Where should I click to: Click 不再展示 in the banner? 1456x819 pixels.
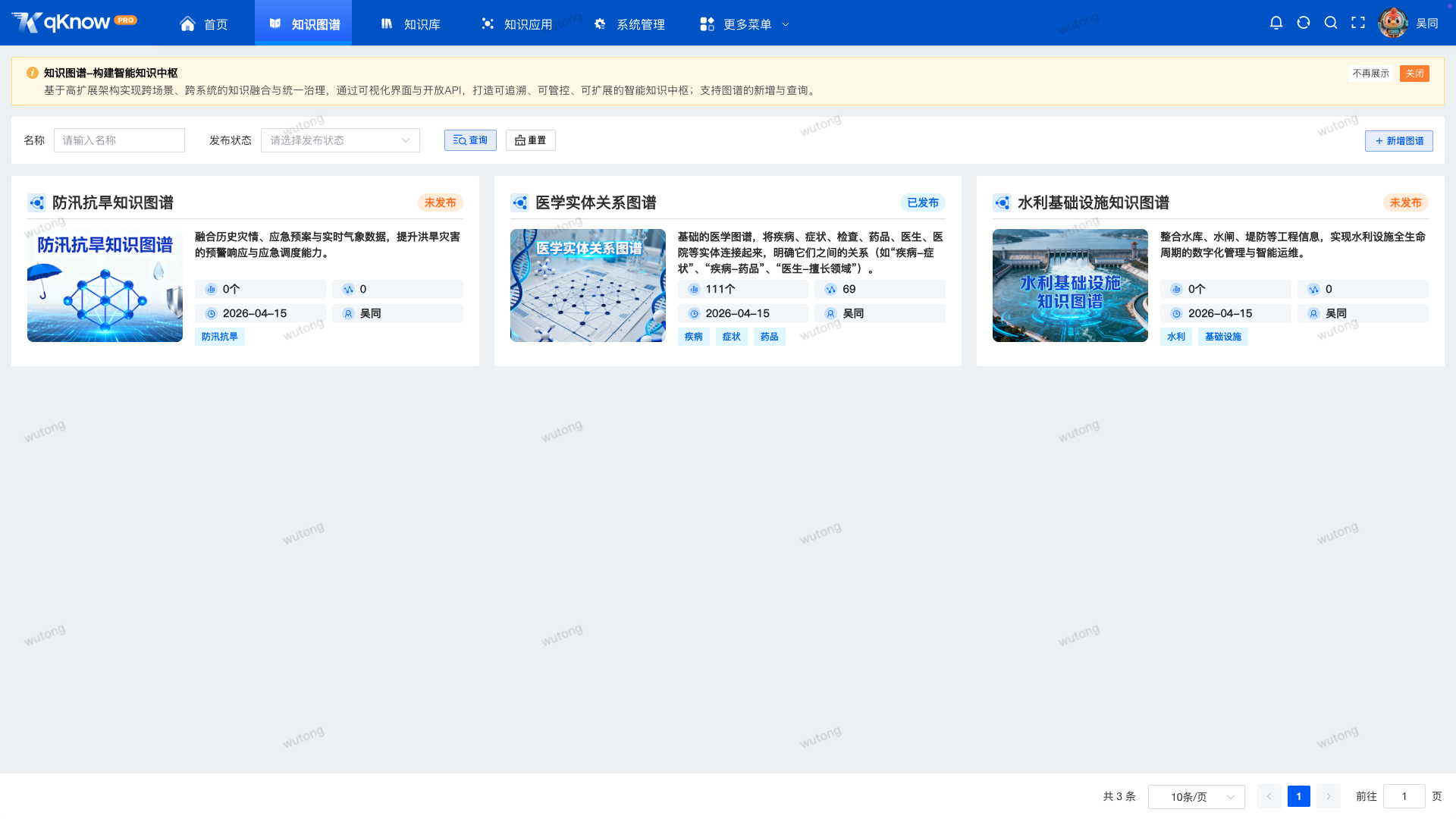point(1371,74)
